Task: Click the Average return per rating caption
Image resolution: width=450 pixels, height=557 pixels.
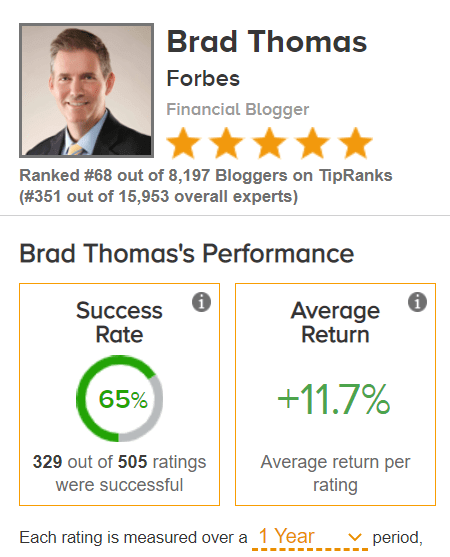Action: (335, 474)
